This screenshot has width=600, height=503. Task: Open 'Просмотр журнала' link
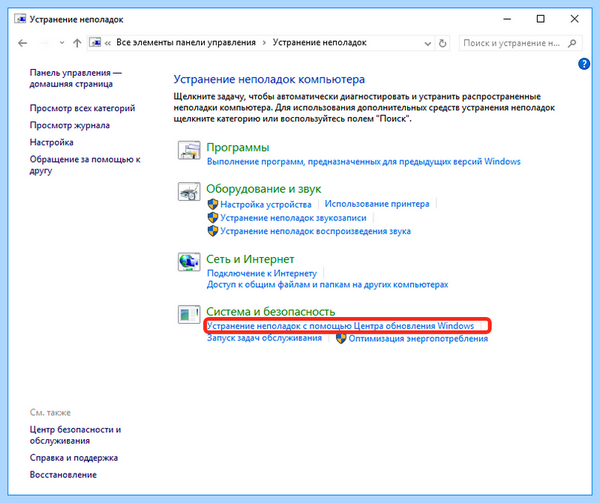70,125
